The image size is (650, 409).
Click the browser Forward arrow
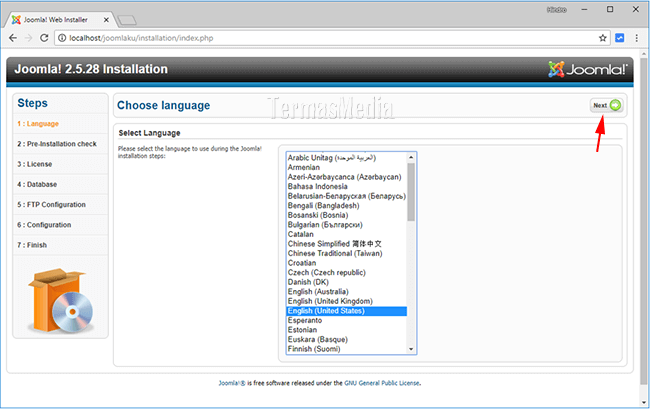[x=29, y=38]
